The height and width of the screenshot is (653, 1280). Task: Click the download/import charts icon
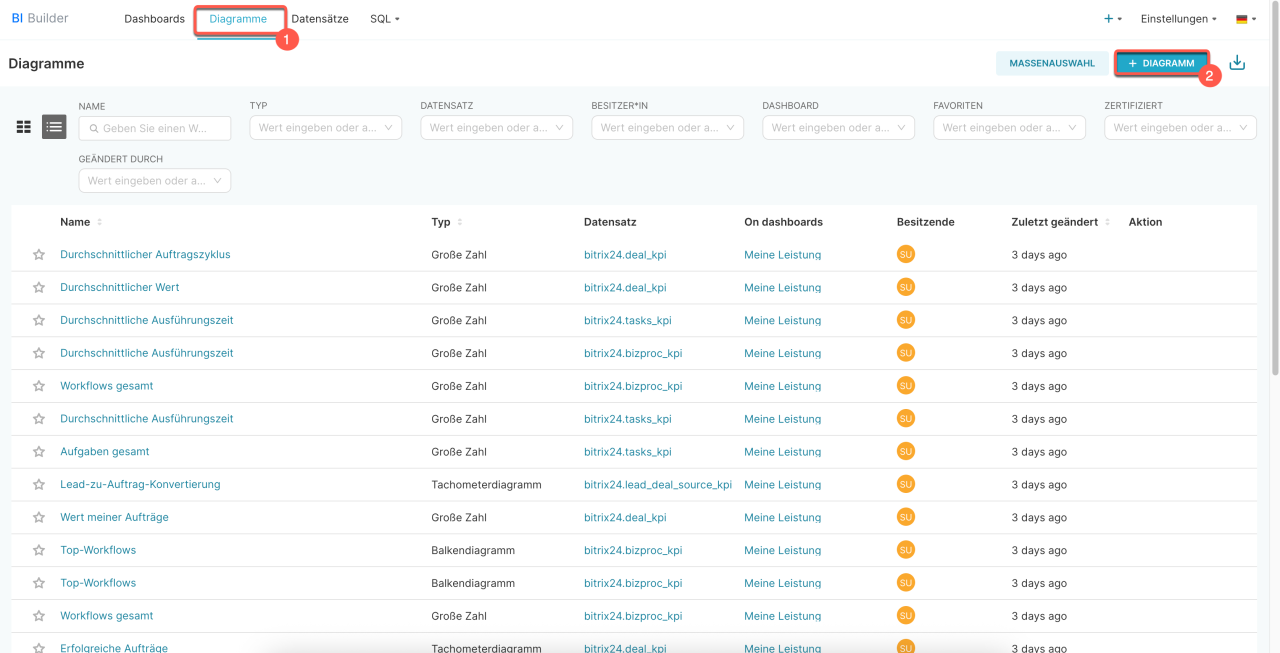point(1237,63)
